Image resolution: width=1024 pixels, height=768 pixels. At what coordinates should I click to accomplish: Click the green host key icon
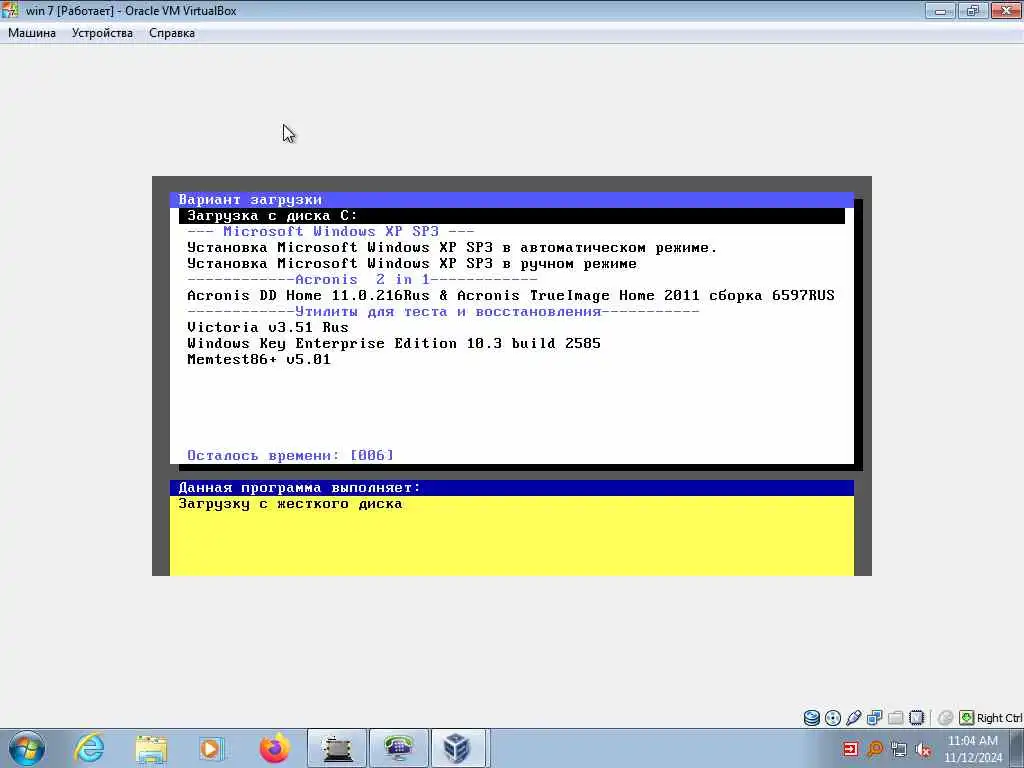point(967,718)
